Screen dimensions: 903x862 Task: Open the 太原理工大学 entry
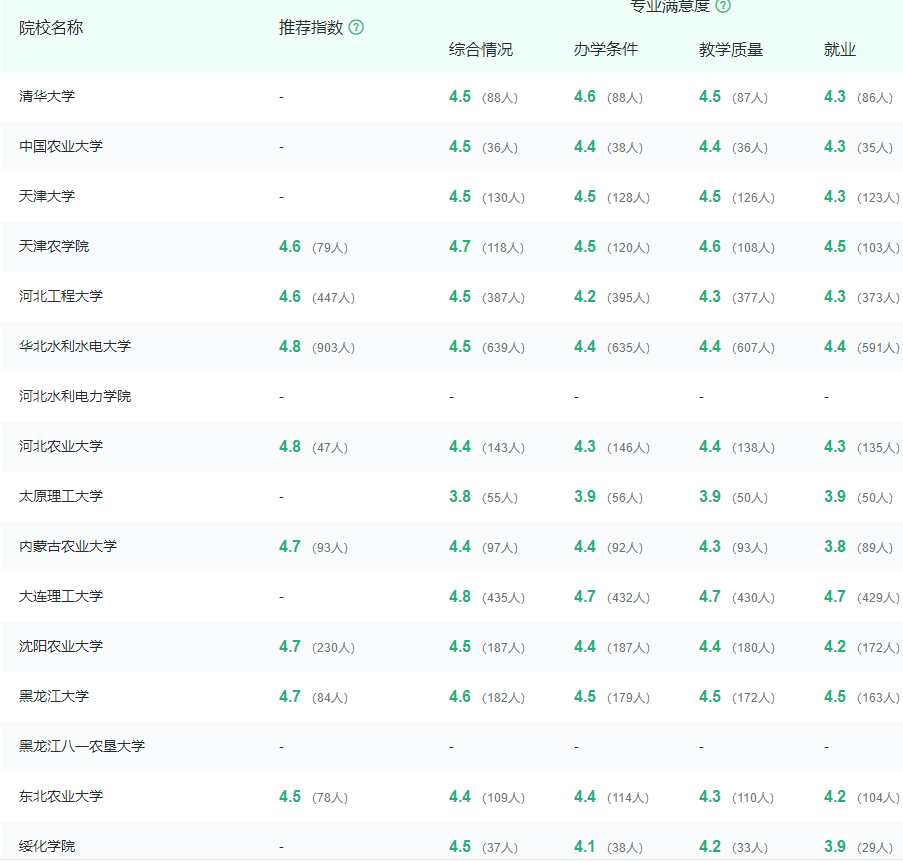61,497
